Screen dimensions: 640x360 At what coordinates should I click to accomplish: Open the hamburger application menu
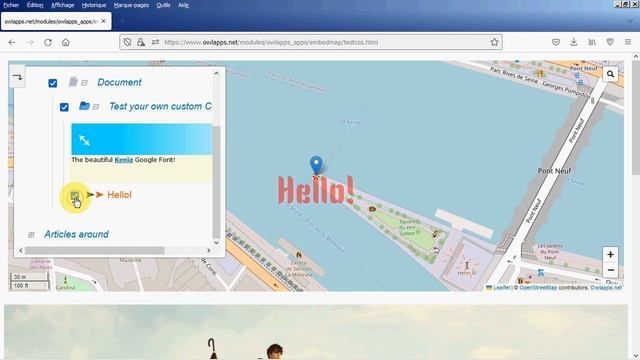coord(628,42)
